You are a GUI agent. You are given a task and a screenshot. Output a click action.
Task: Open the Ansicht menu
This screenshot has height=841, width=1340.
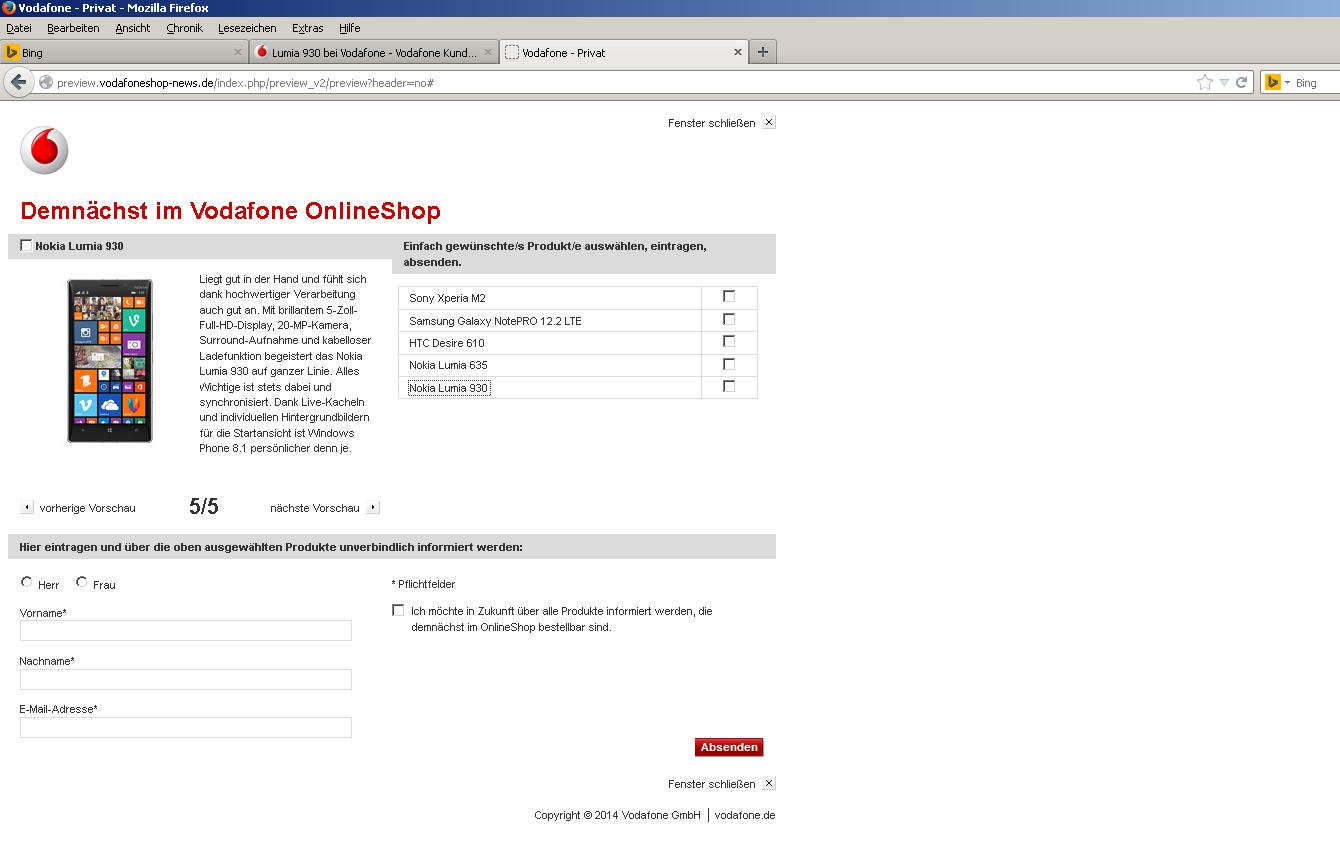(x=133, y=28)
